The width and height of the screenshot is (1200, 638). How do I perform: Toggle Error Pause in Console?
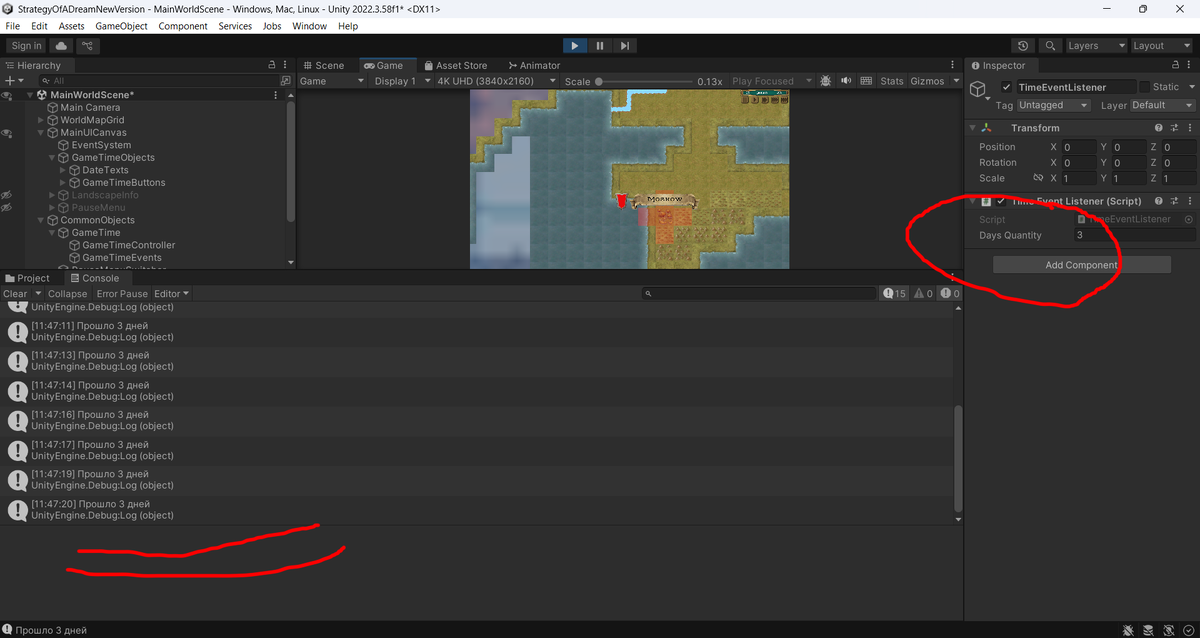[122, 294]
